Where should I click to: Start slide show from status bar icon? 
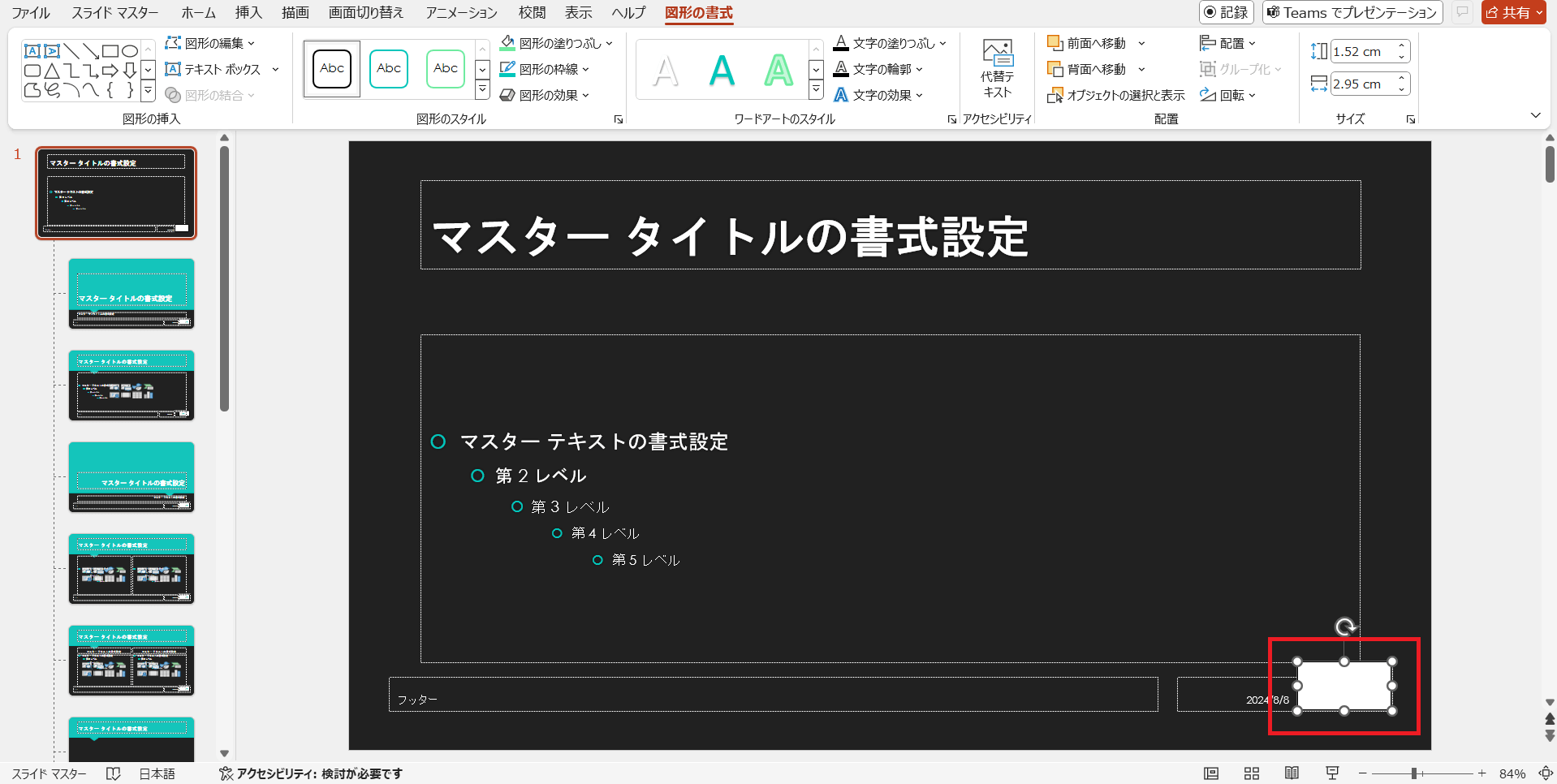click(1332, 773)
